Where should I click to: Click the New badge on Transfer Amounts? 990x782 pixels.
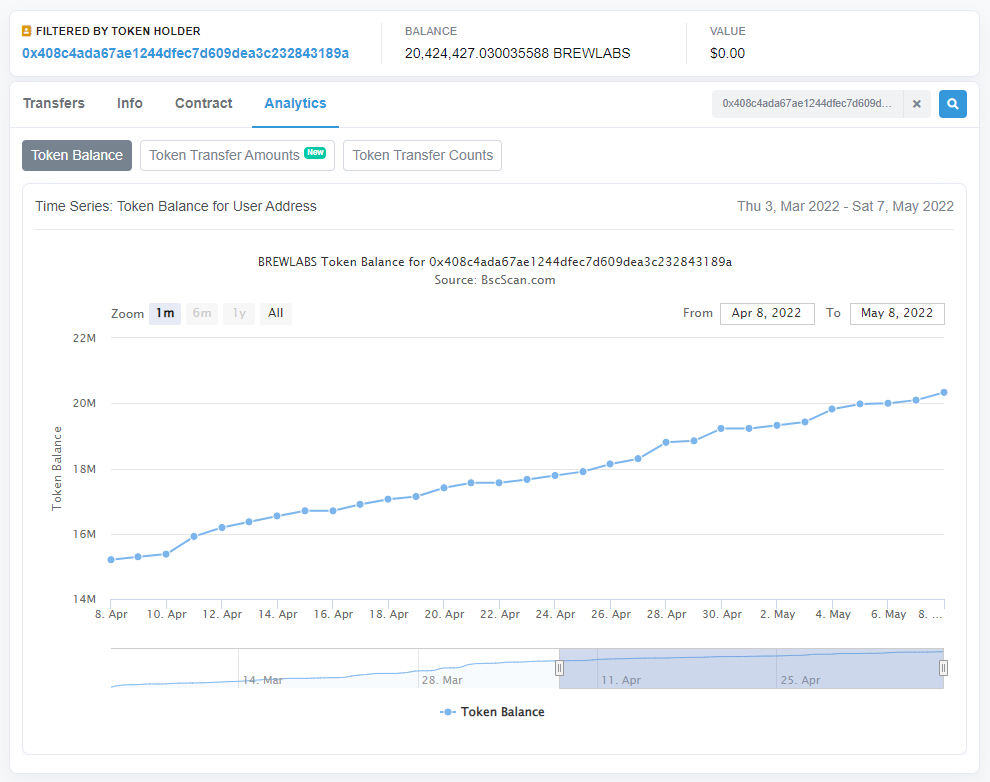pos(315,152)
